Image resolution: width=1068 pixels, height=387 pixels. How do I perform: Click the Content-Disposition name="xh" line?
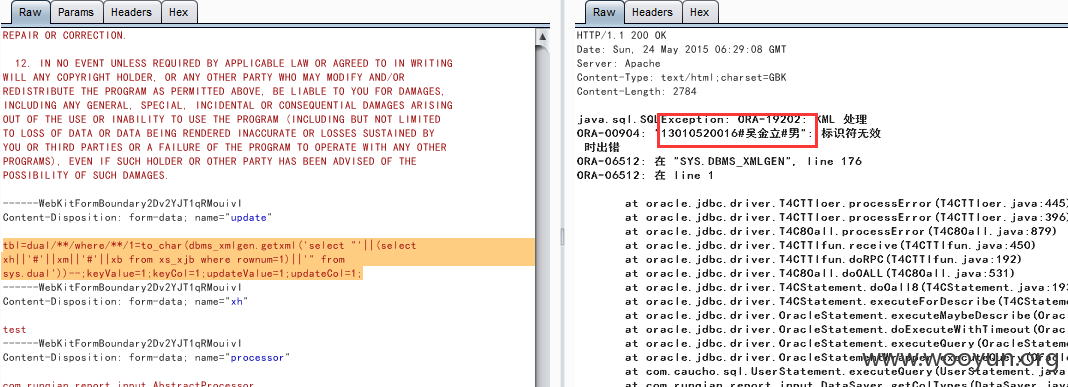pos(126,301)
